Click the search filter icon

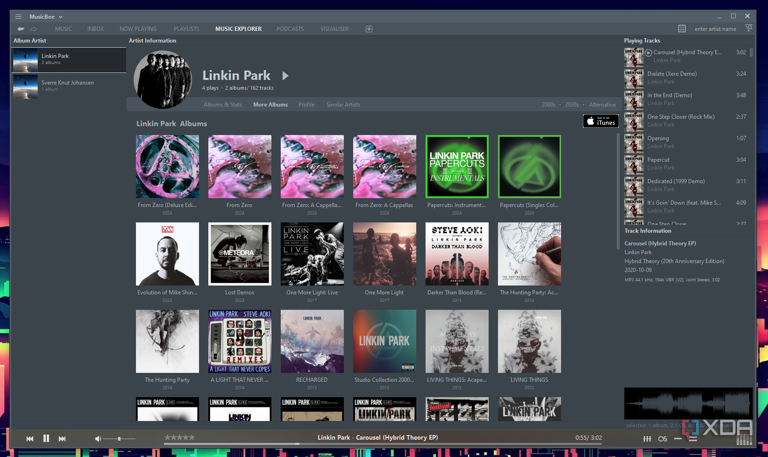749,28
